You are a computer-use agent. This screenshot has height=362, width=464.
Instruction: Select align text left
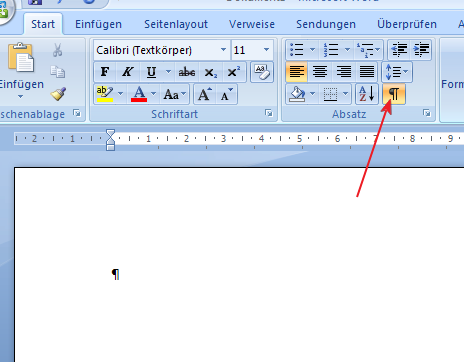click(x=297, y=72)
